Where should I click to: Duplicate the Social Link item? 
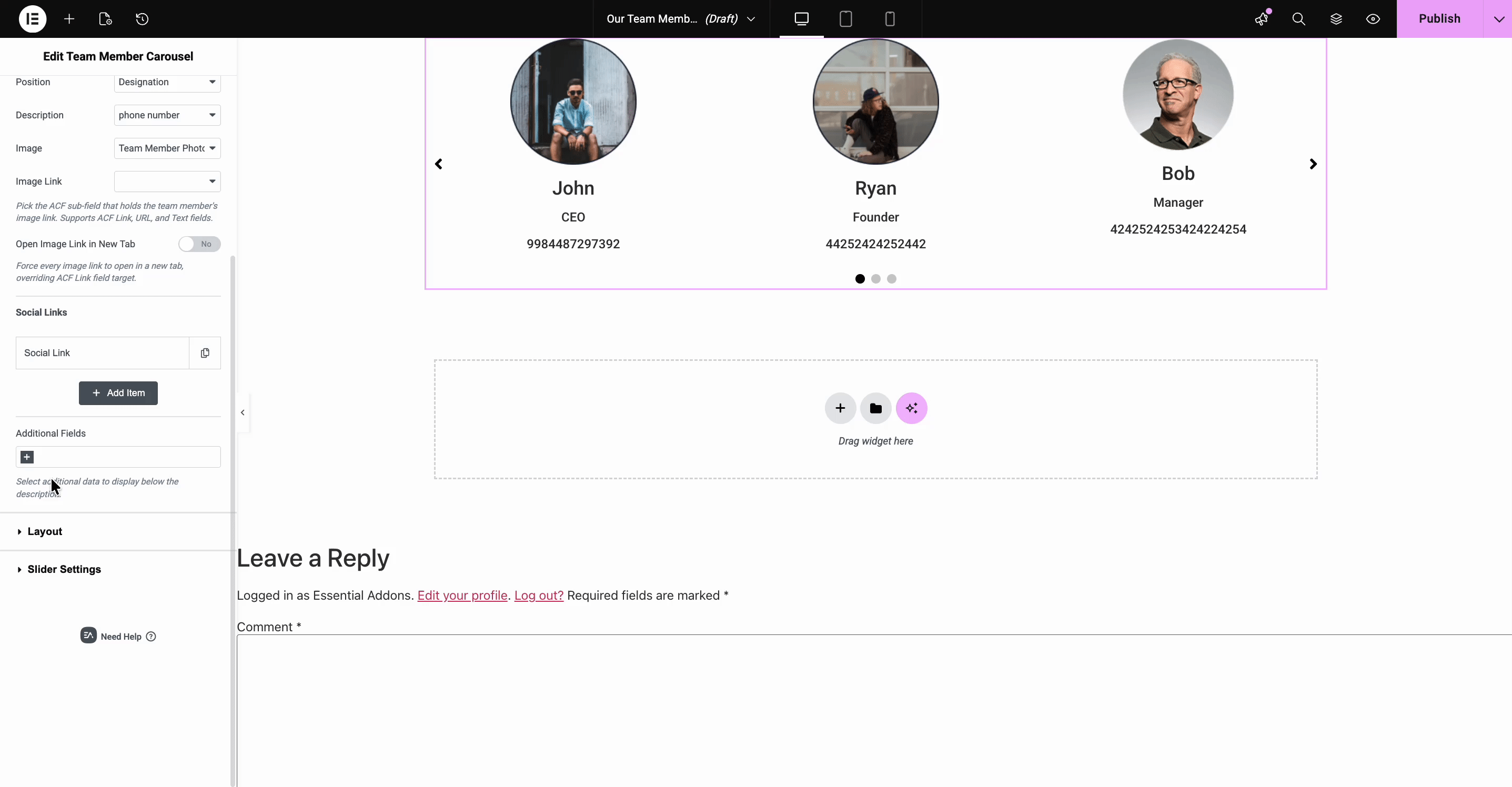click(x=205, y=352)
